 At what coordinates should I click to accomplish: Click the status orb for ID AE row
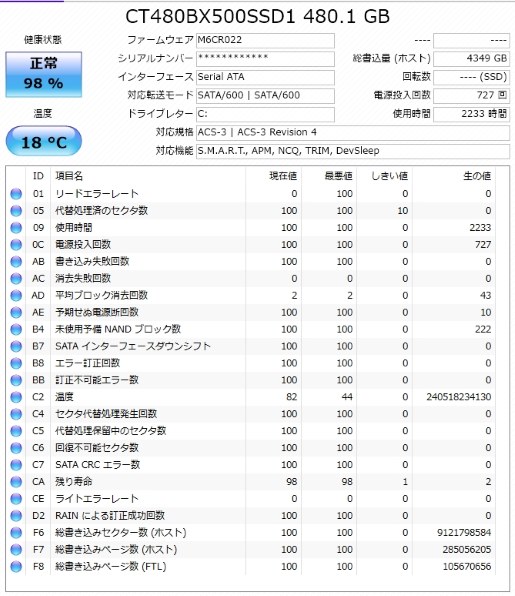[x=16, y=312]
